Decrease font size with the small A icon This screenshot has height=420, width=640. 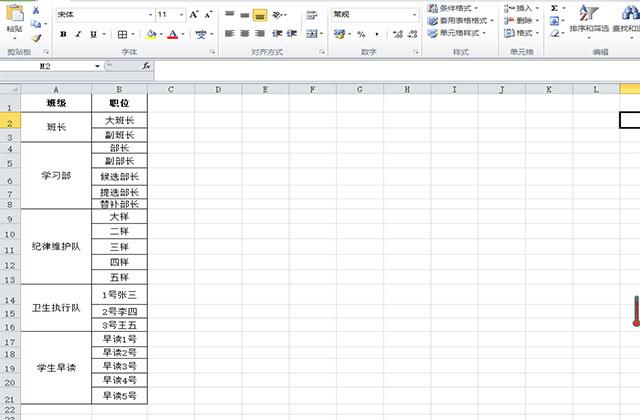pos(209,15)
